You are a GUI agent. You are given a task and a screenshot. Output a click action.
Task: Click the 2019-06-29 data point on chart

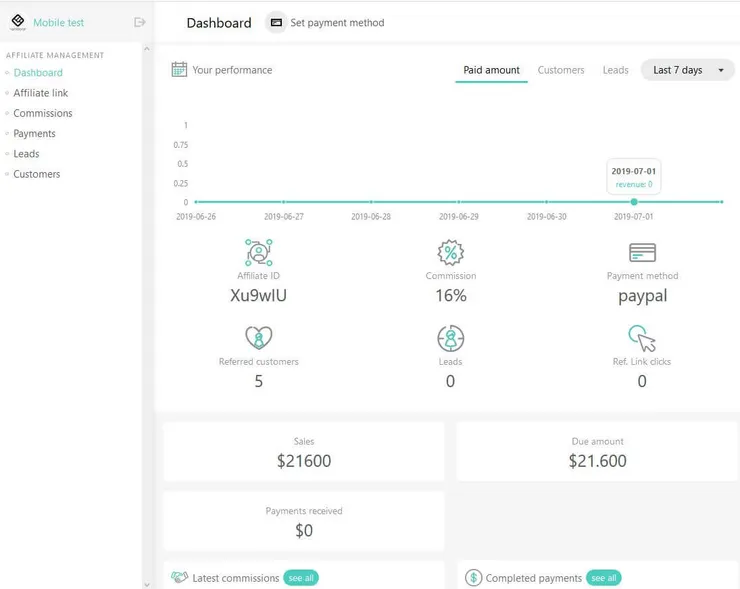pos(459,202)
